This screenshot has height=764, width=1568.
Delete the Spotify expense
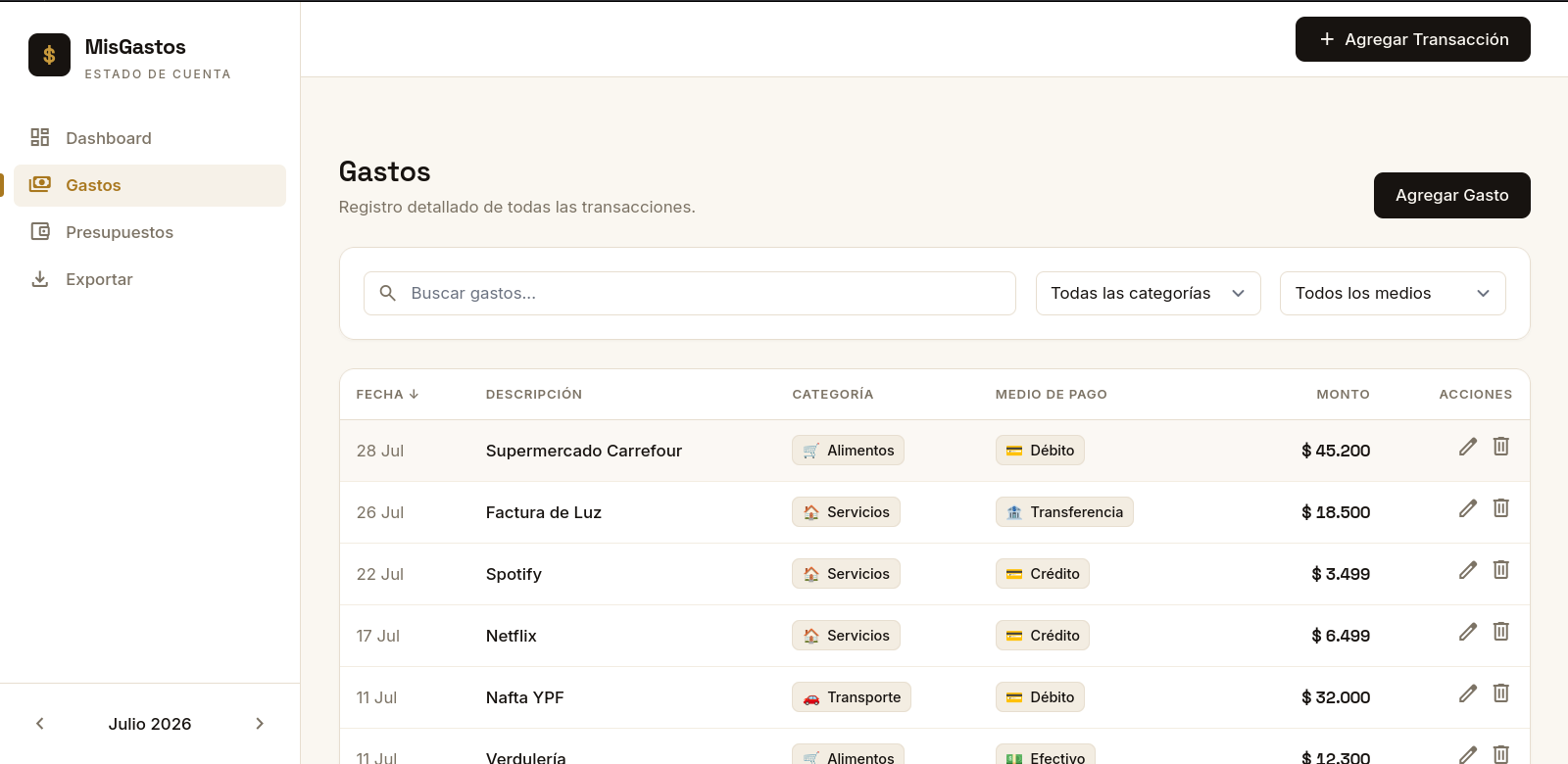point(1501,570)
